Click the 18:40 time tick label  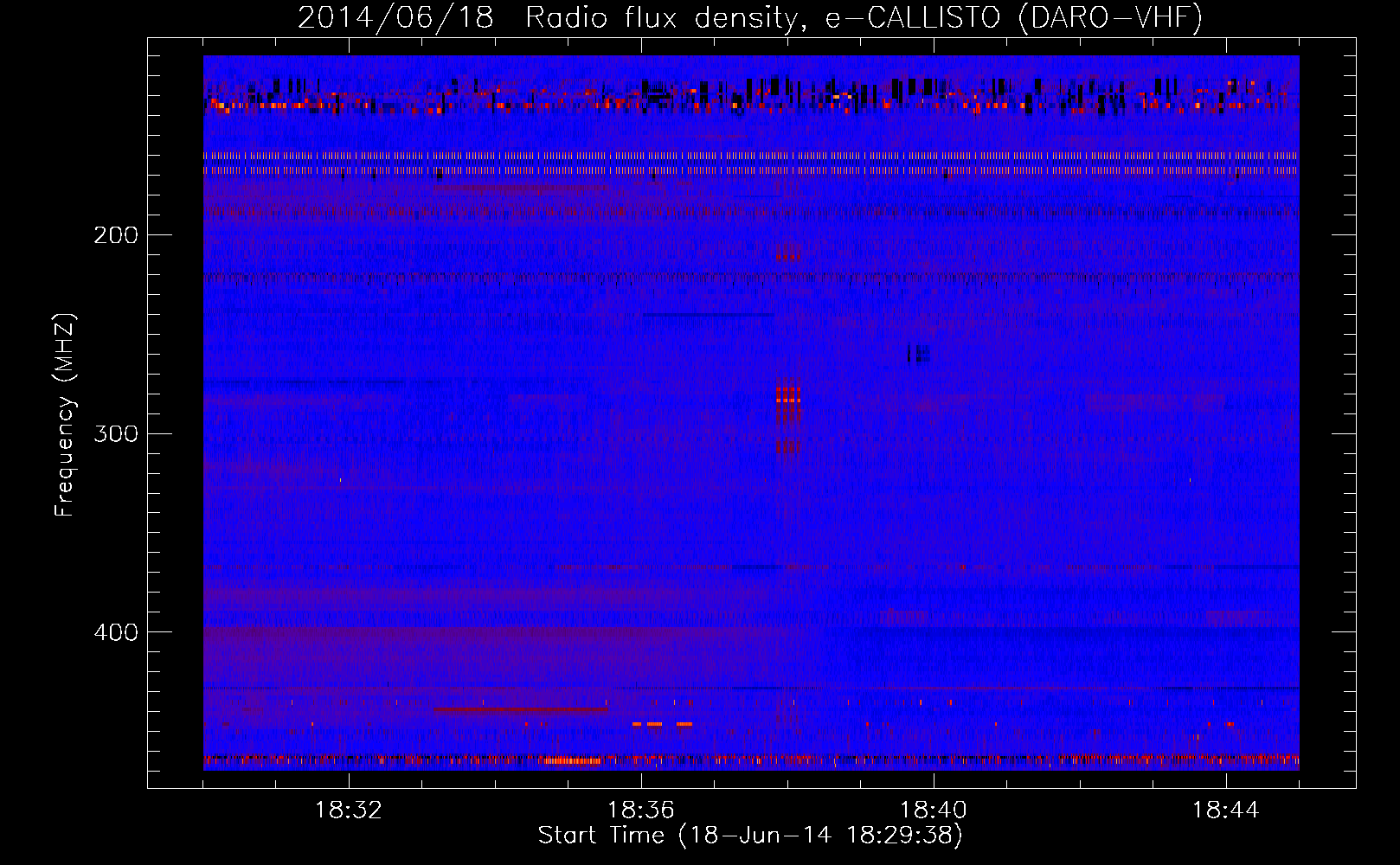[x=934, y=811]
